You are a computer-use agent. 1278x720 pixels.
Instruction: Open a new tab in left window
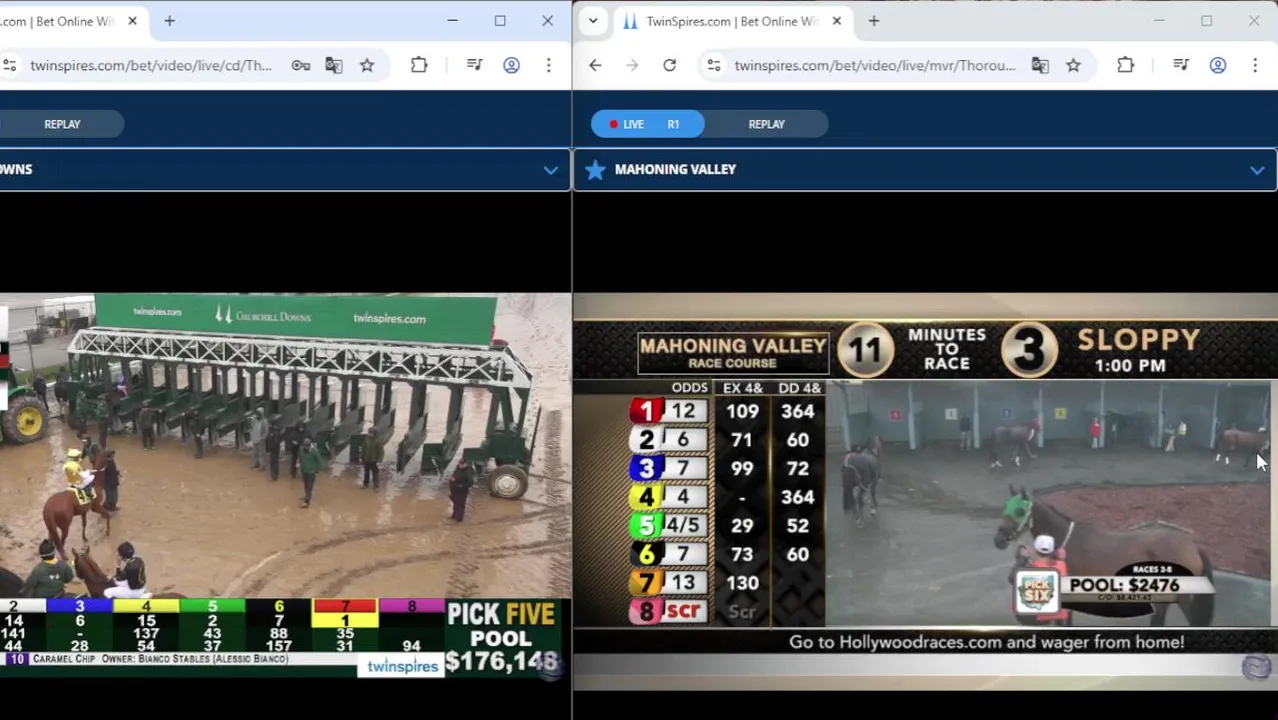[x=169, y=21]
